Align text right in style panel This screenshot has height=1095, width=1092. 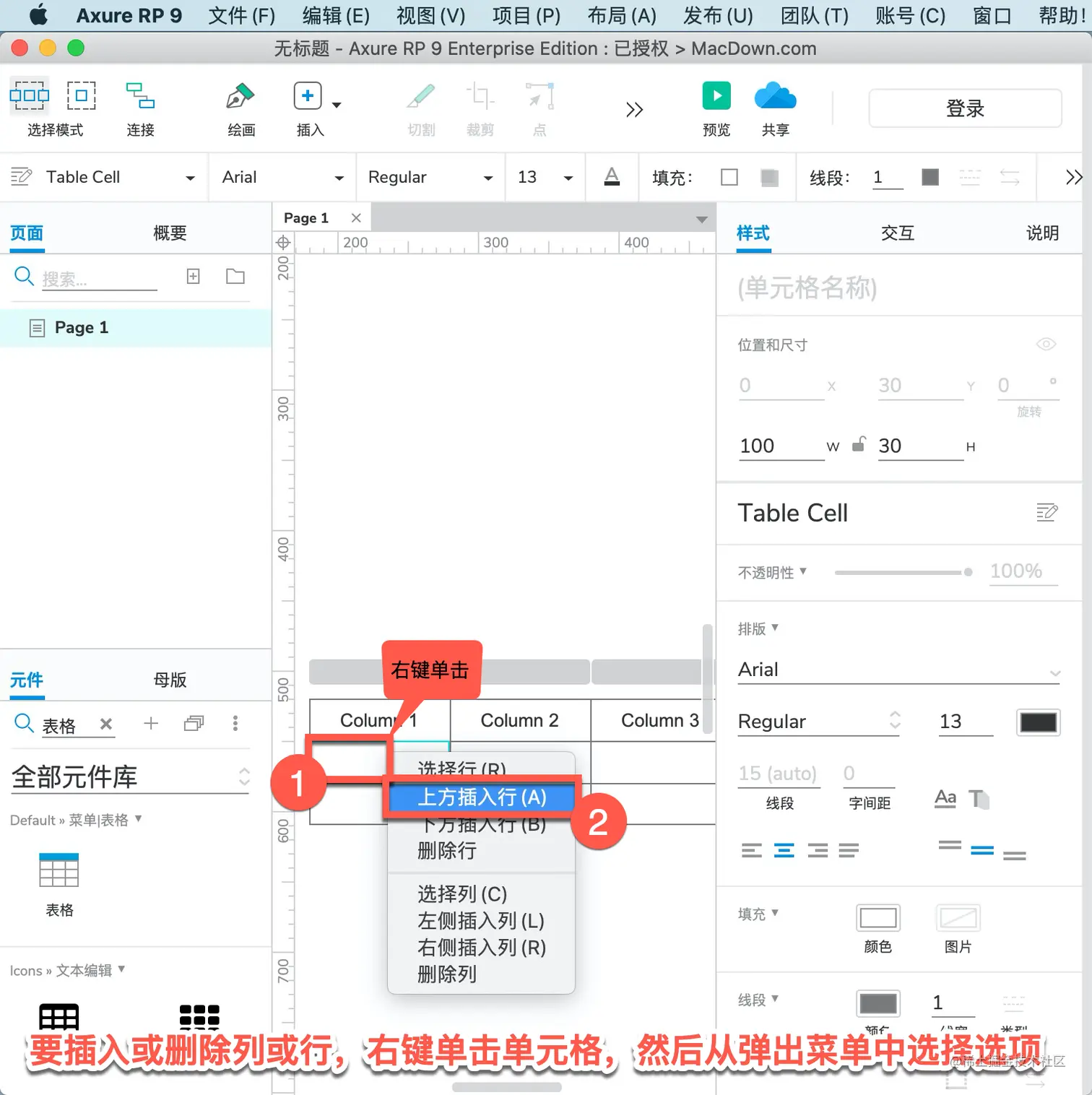tap(818, 851)
